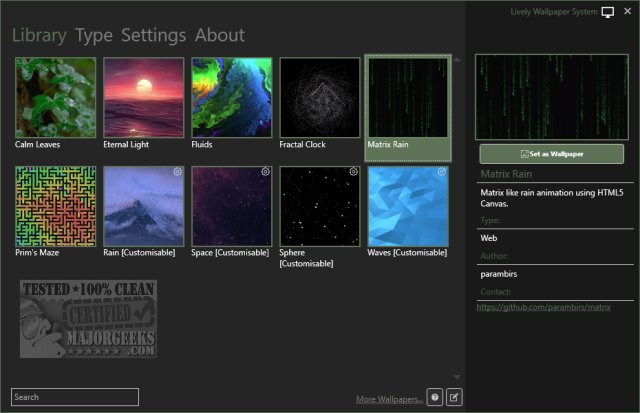Click the library scrollbar down arrow
Image resolution: width=640 pixels, height=413 pixels.
click(457, 377)
